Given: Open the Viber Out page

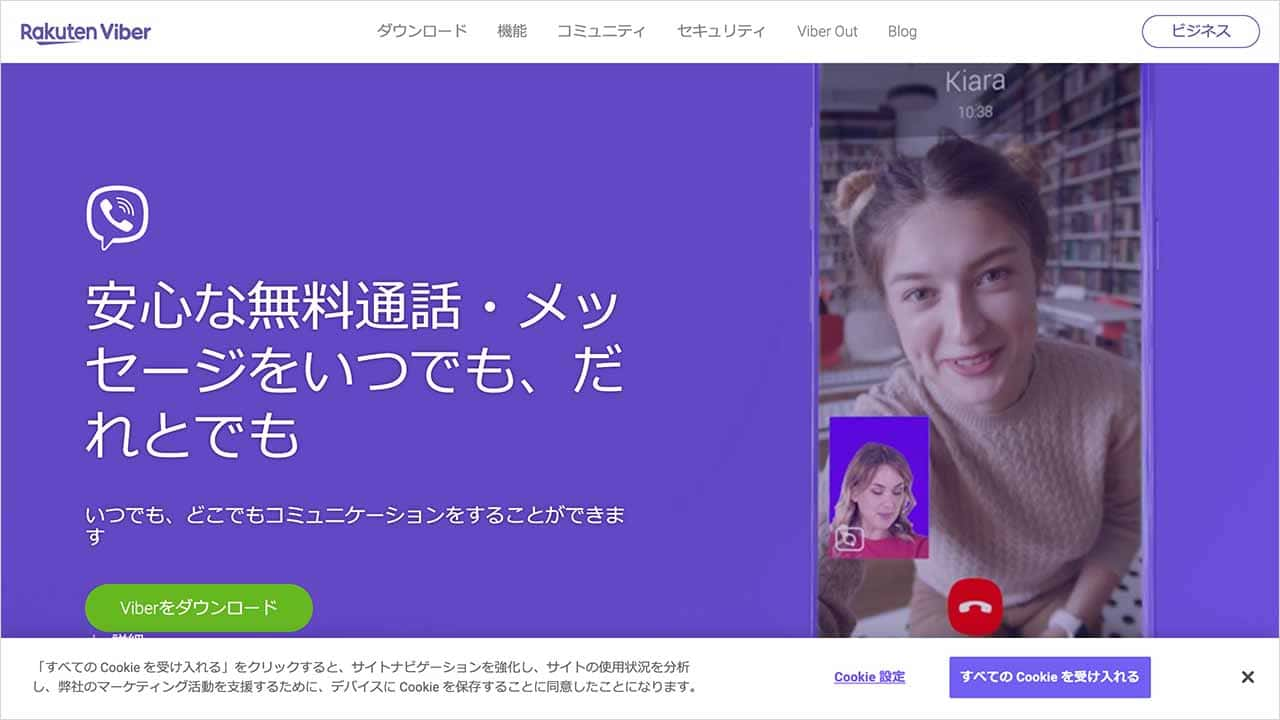Looking at the screenshot, I should [x=827, y=31].
